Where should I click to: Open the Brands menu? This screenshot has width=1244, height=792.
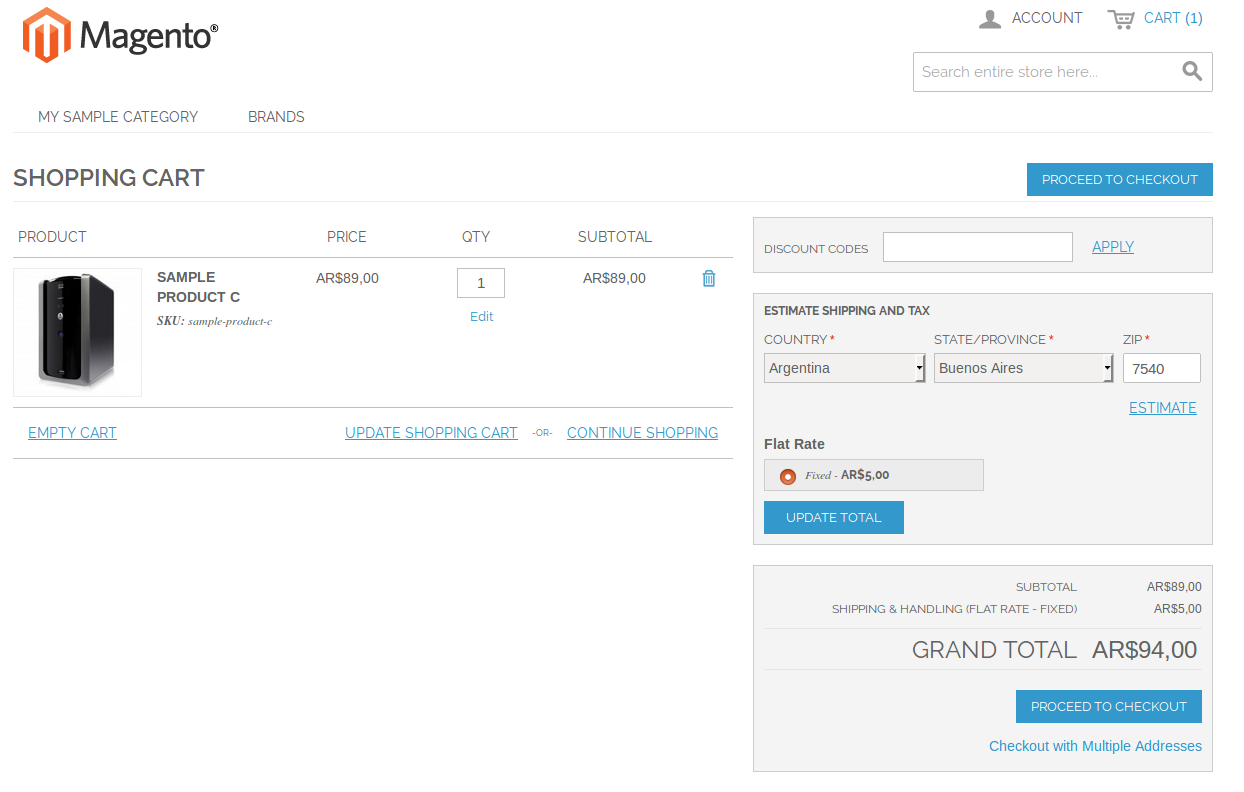point(275,117)
